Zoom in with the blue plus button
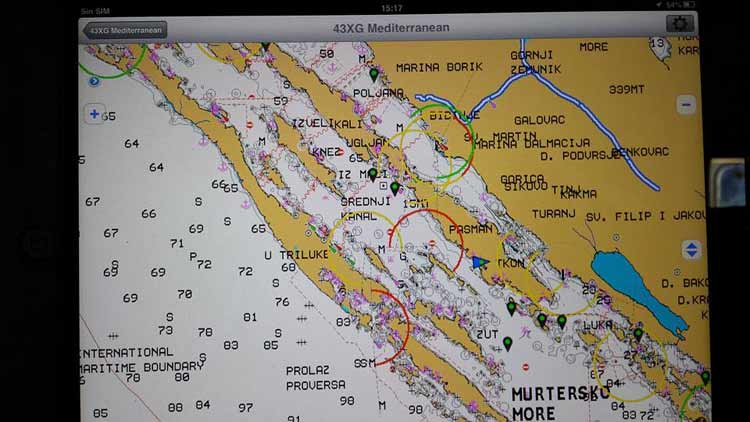The image size is (750, 422). click(95, 114)
